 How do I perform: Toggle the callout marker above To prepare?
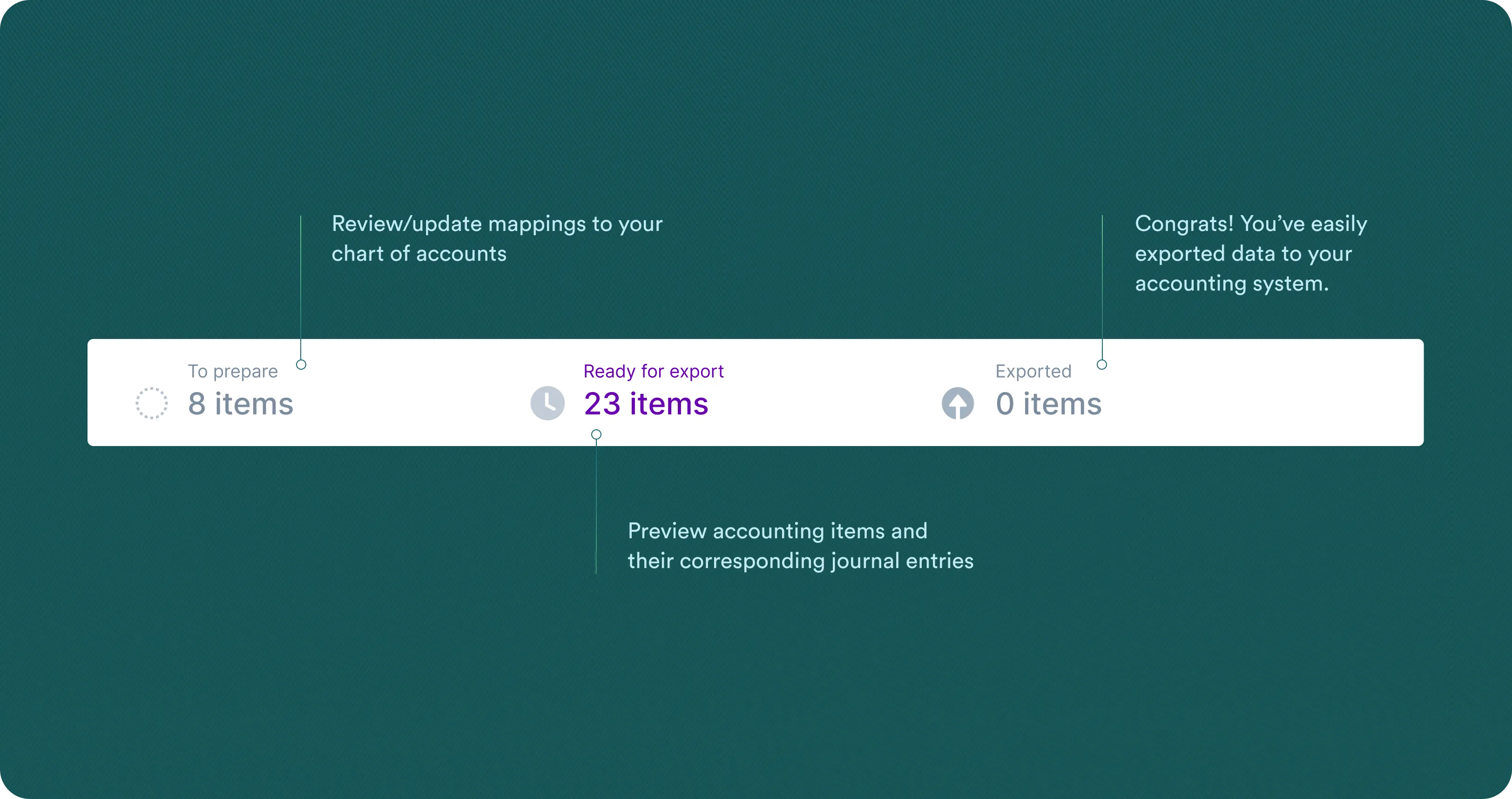click(302, 364)
